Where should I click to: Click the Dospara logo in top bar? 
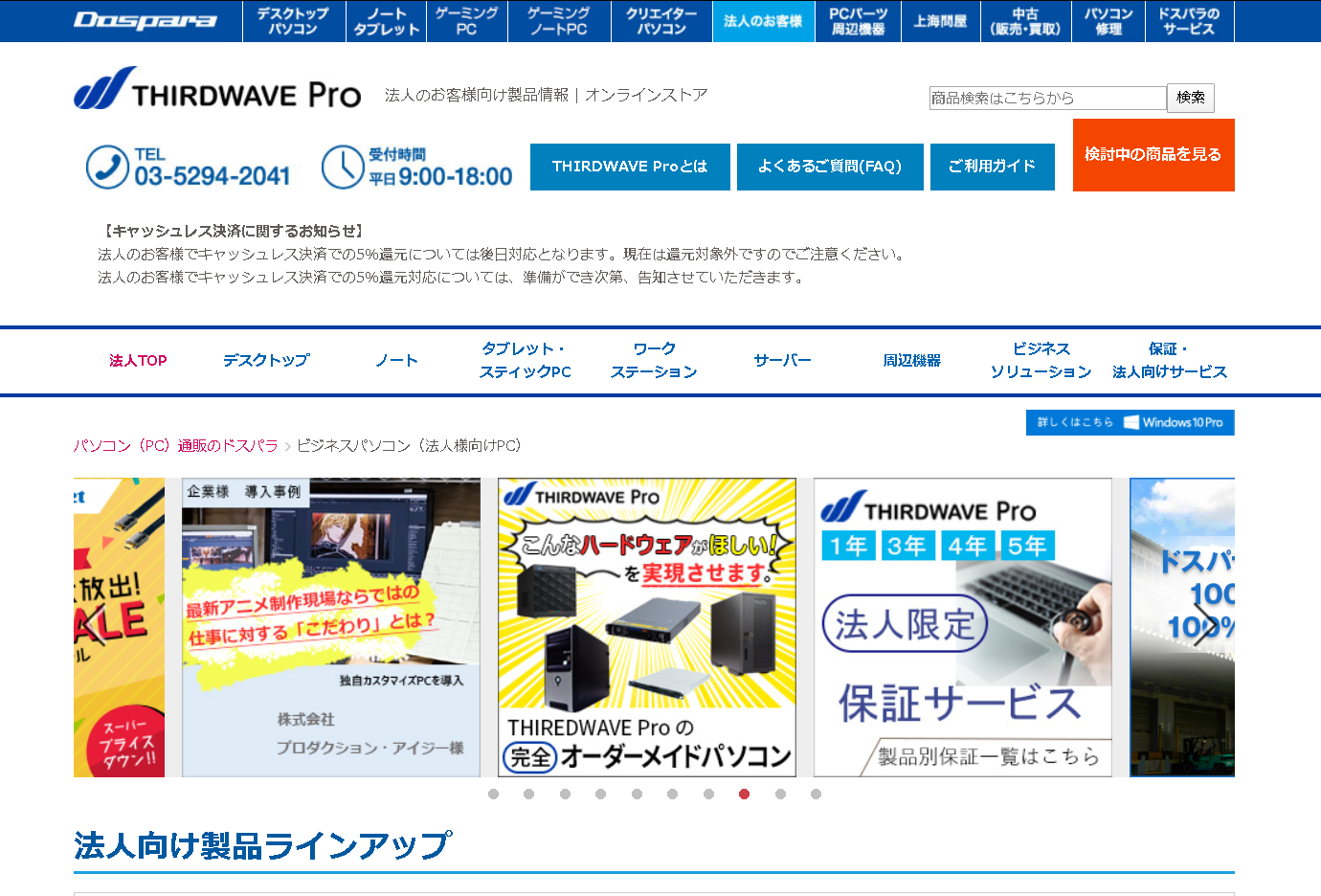click(146, 20)
